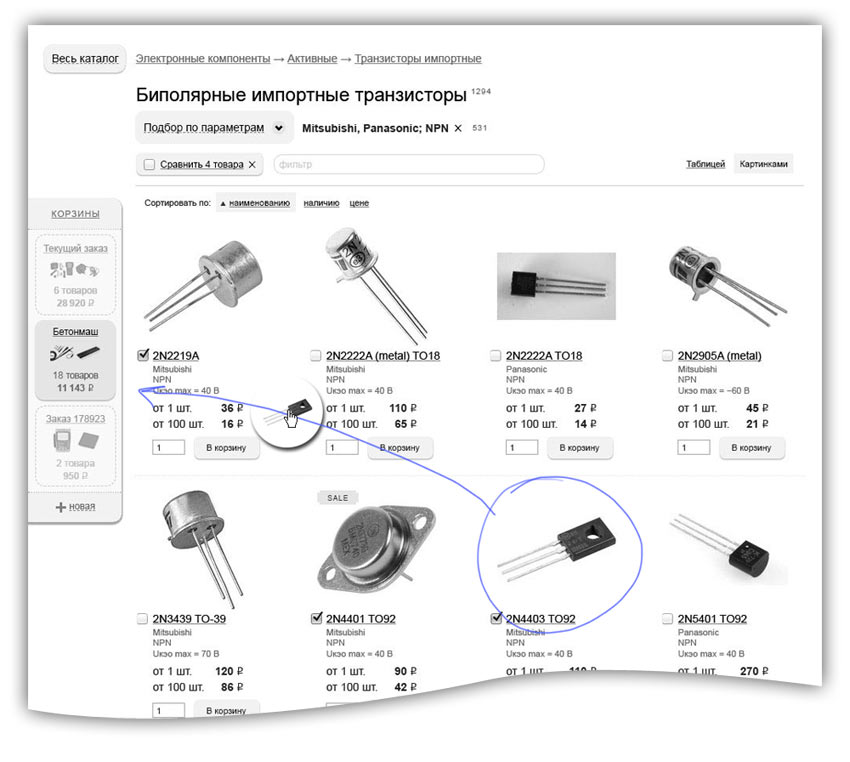
Task: Click the plus icon to add new basket
Action: click(61, 507)
